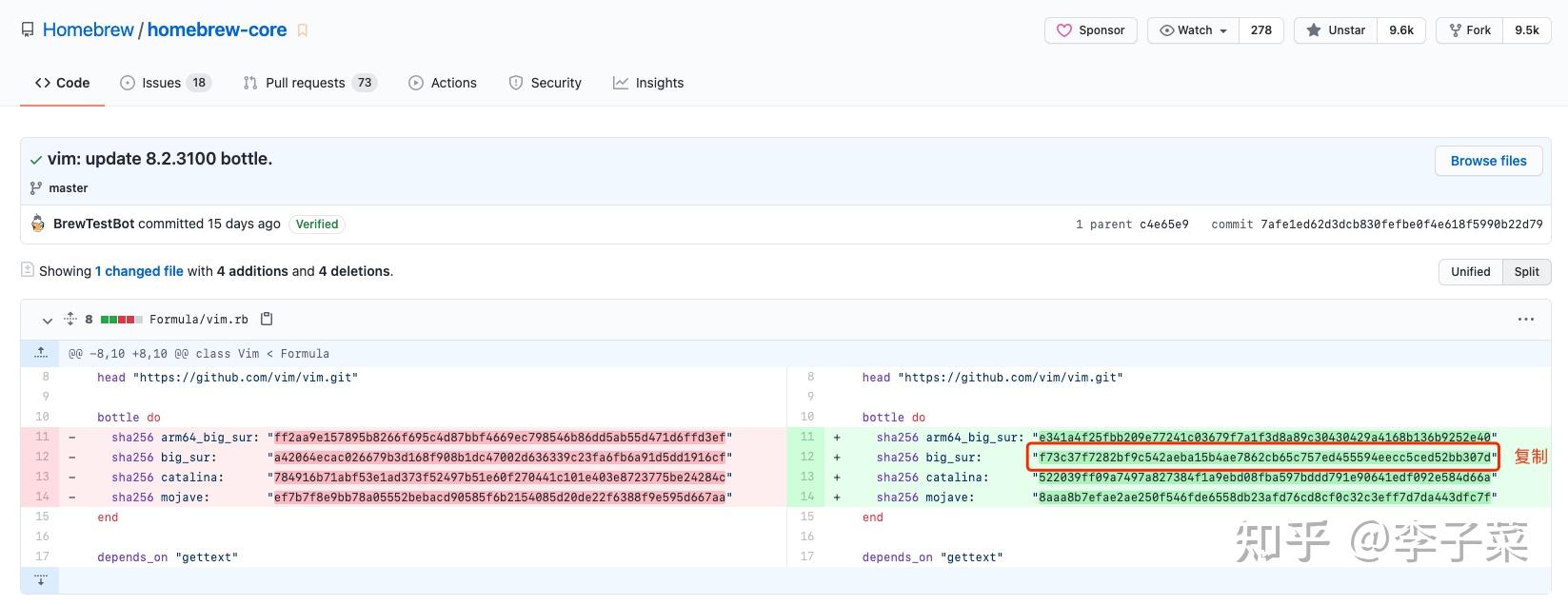Click the Browse files button
Viewport: 1568px width, 605px height.
(x=1488, y=161)
